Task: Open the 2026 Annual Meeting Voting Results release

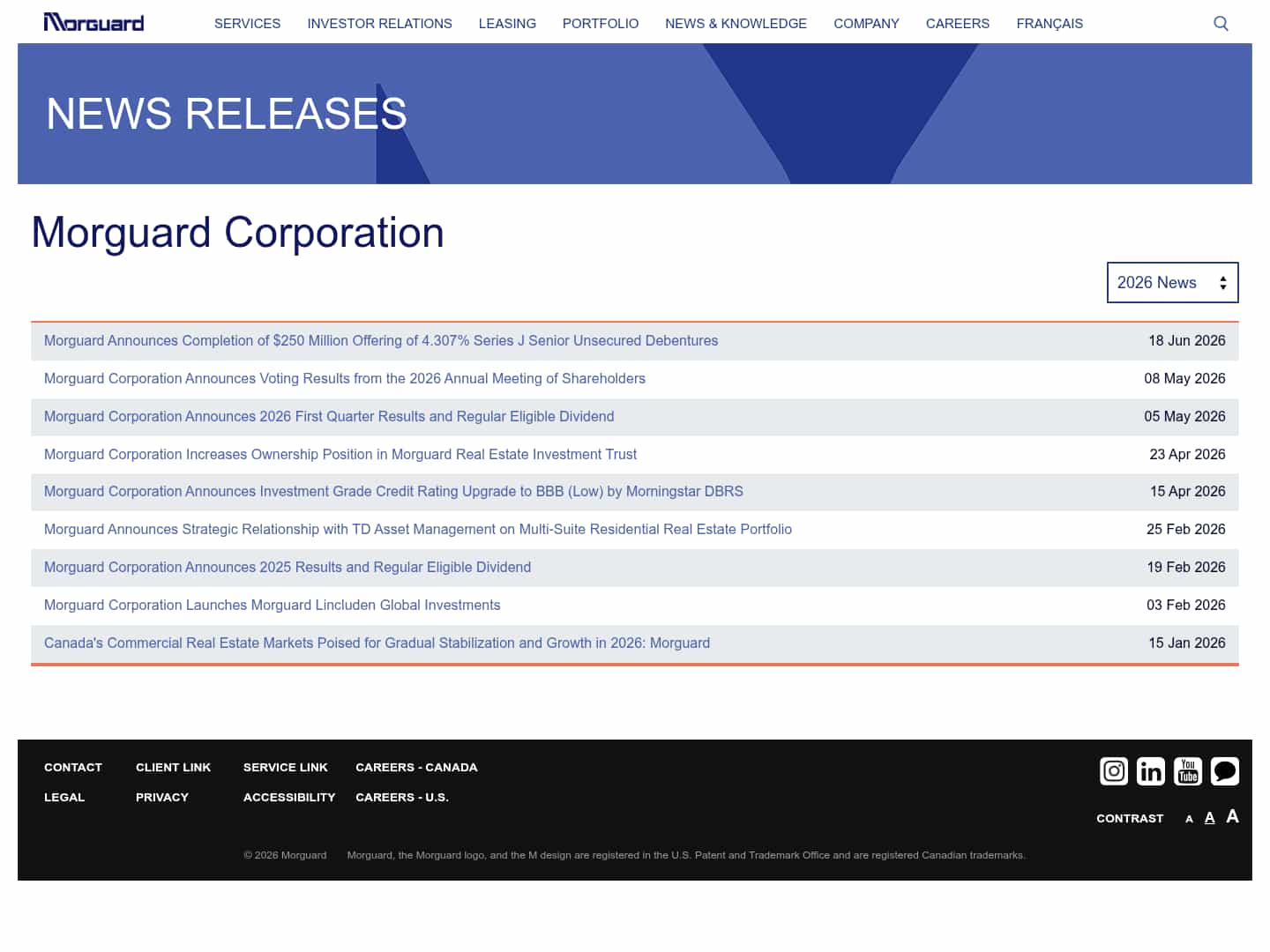Action: pos(345,378)
